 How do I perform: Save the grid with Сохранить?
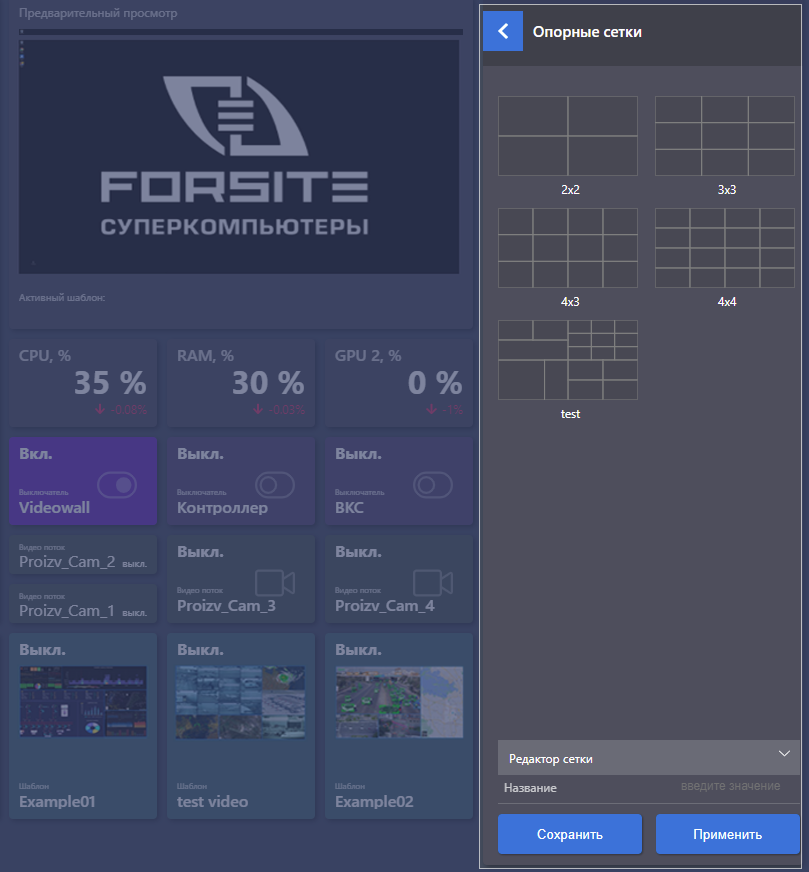pos(570,834)
